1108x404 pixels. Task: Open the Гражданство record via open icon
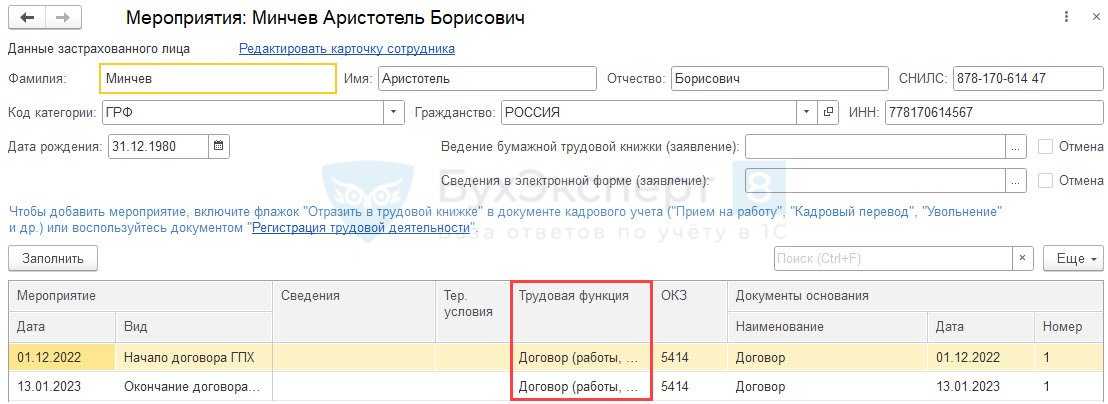828,112
